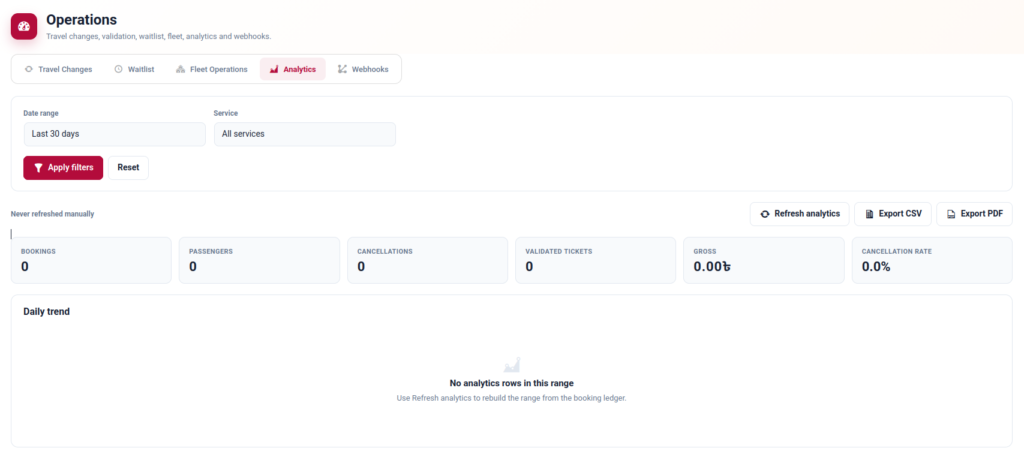Click the Passengers stat card
This screenshot has width=1024, height=457.
(x=259, y=260)
